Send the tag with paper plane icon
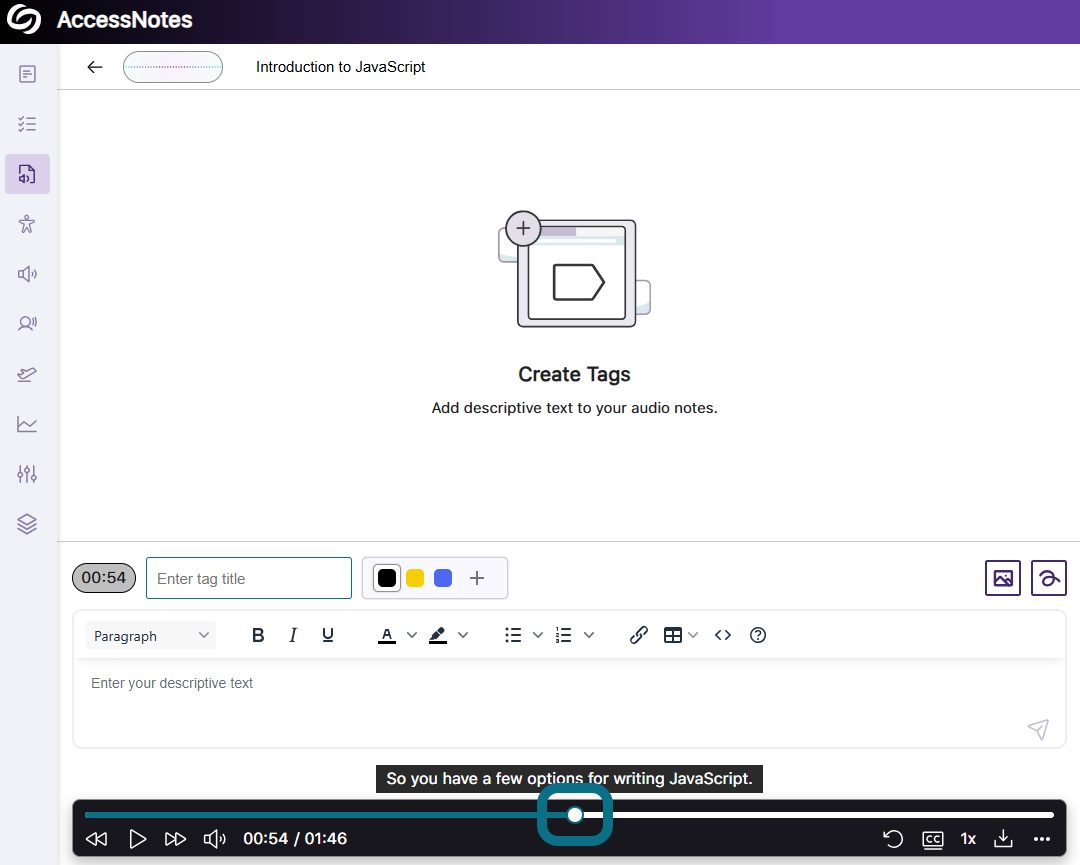 [1038, 729]
